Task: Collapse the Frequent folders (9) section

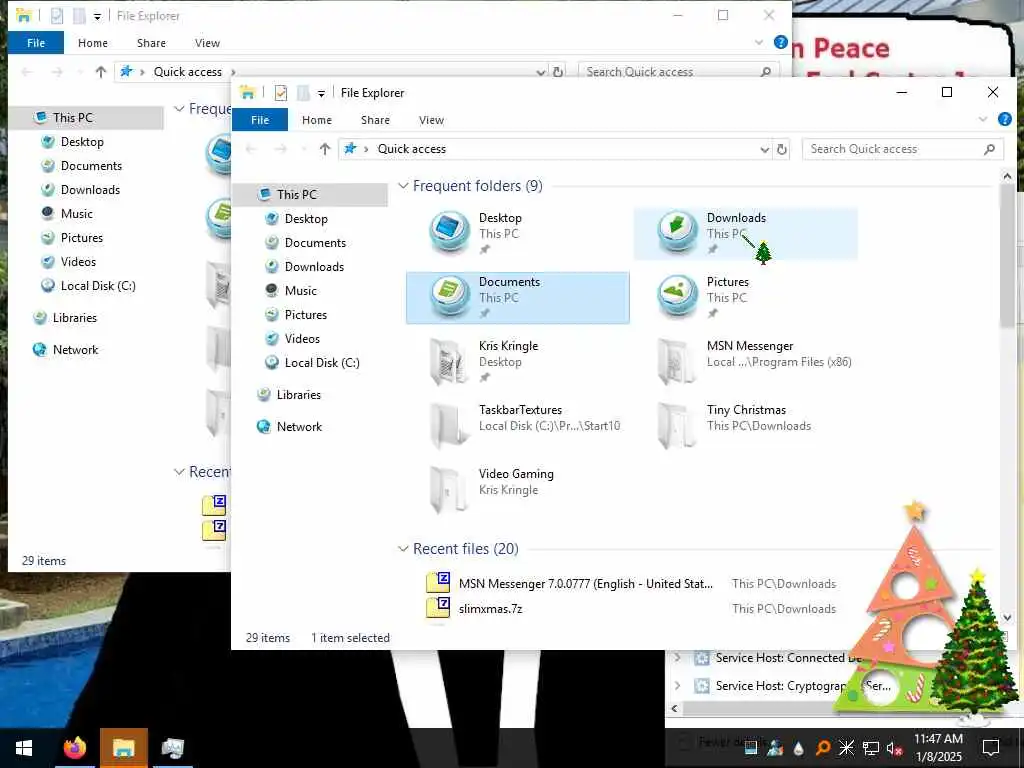Action: (403, 186)
